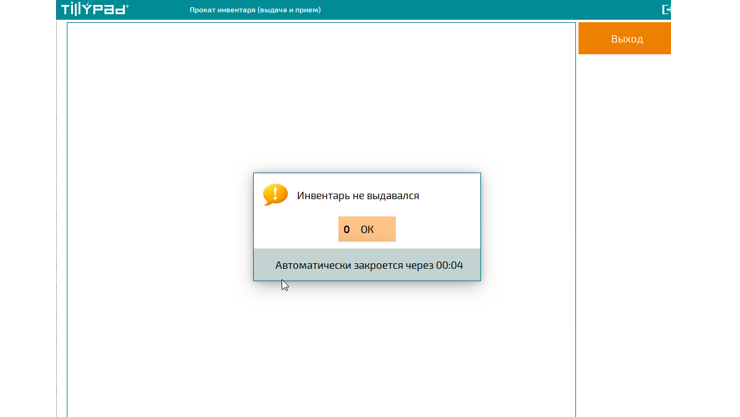The width and height of the screenshot is (740, 417).
Task: Click white dialog space left of OK button
Action: coord(296,229)
